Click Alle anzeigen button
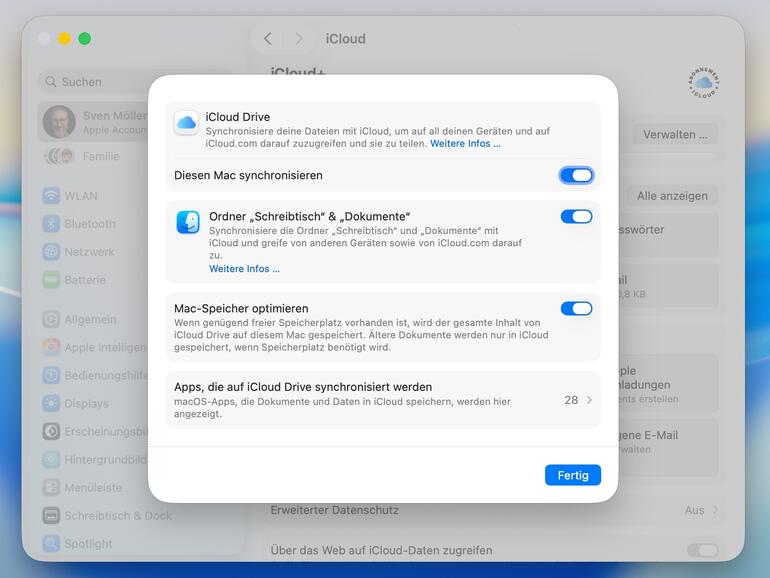Viewport: 770px width, 578px height. pyautogui.click(x=672, y=196)
